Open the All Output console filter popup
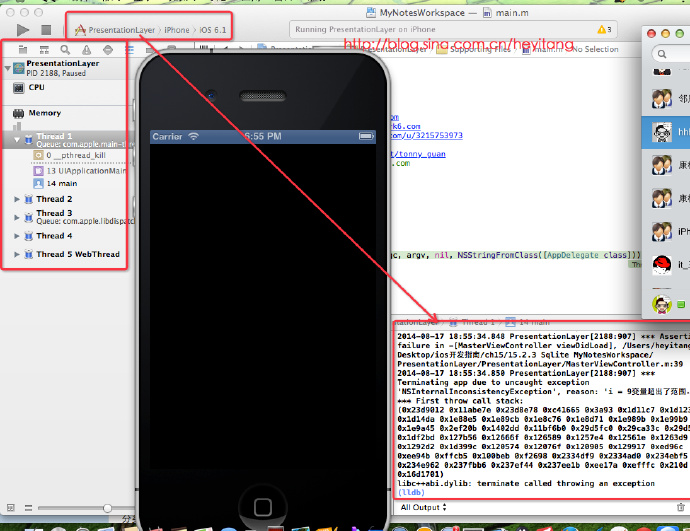Screen dimensions: 690x531 click(423, 507)
